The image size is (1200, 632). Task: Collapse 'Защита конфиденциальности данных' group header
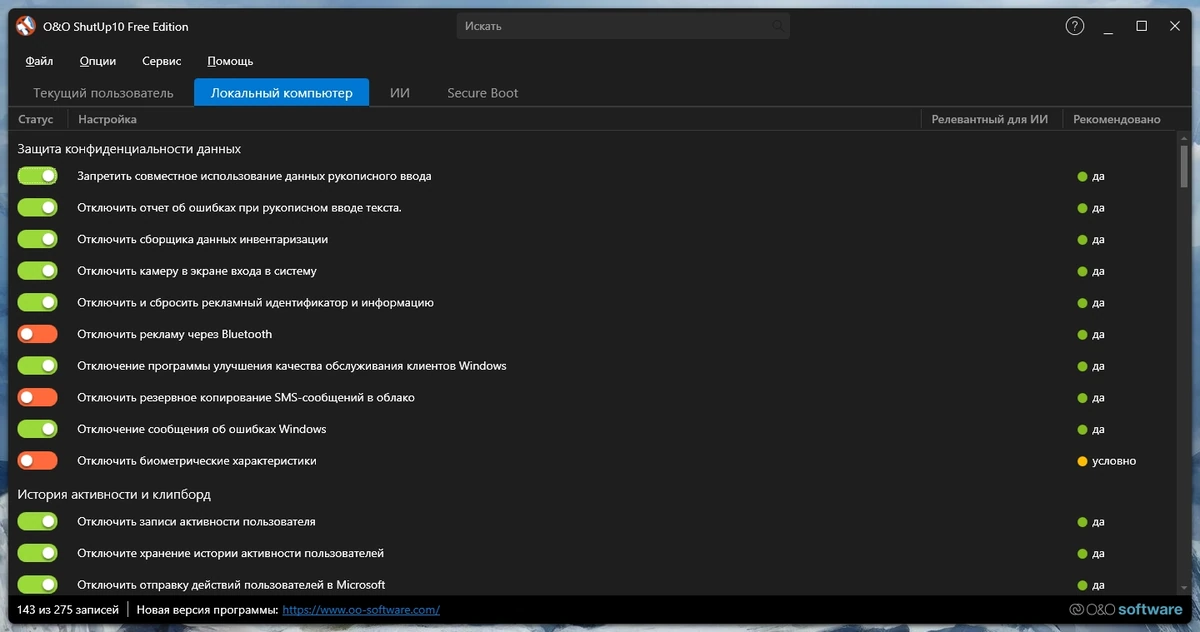(129, 149)
